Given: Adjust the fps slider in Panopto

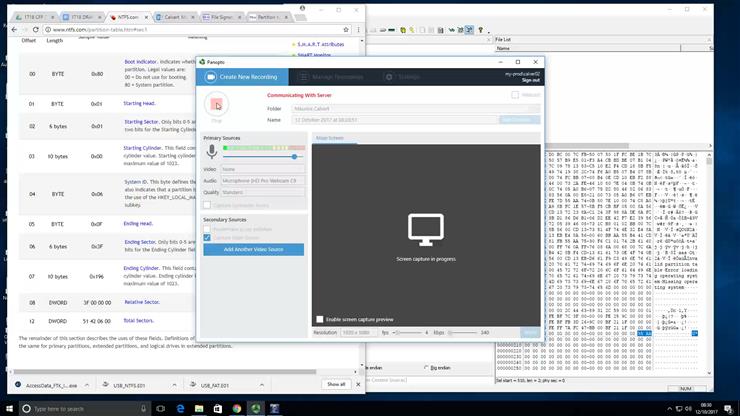Looking at the screenshot, I should point(406,333).
